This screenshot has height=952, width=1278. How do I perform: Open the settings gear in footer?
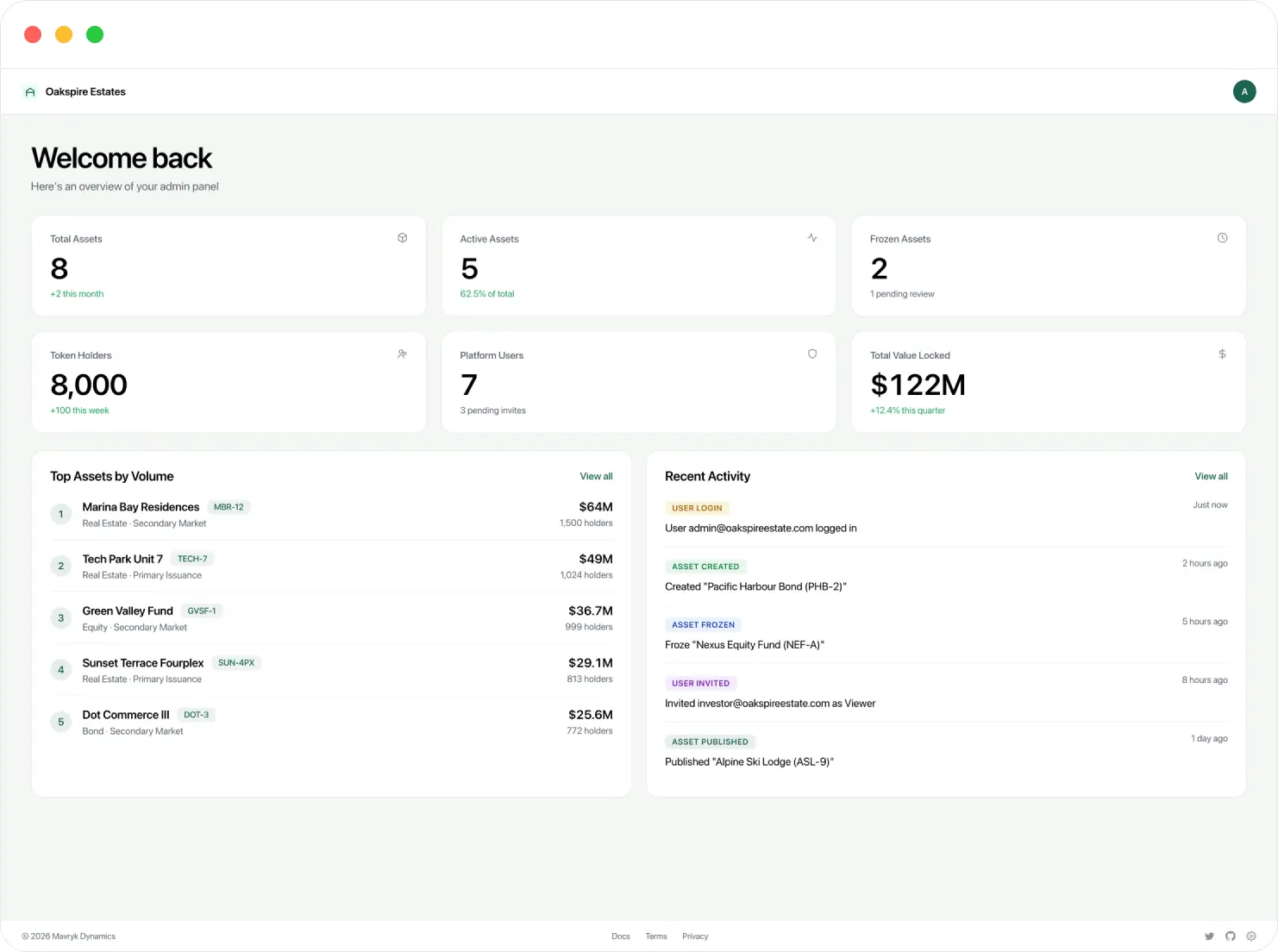pos(1251,936)
